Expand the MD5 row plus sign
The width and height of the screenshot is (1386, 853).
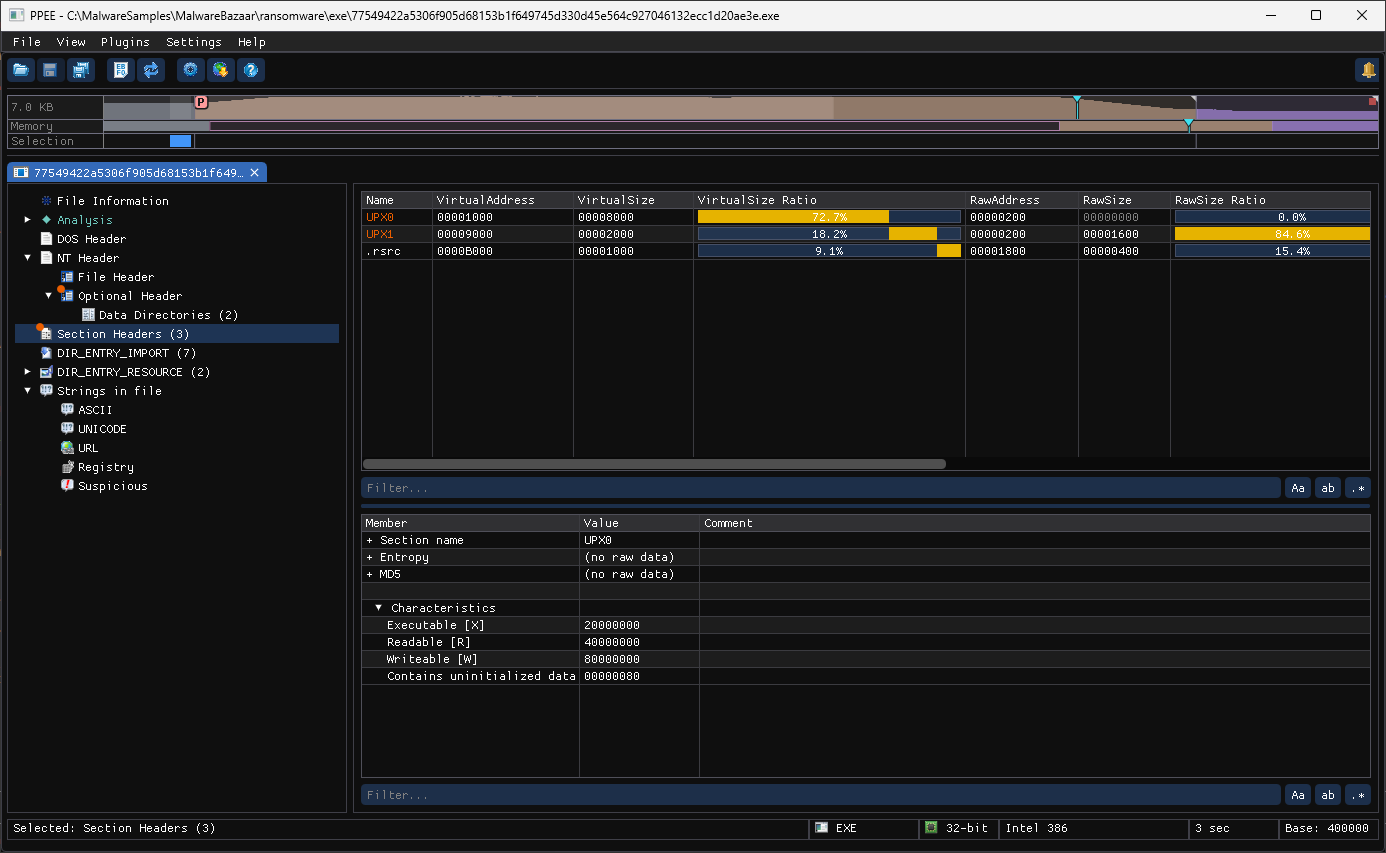(x=370, y=574)
